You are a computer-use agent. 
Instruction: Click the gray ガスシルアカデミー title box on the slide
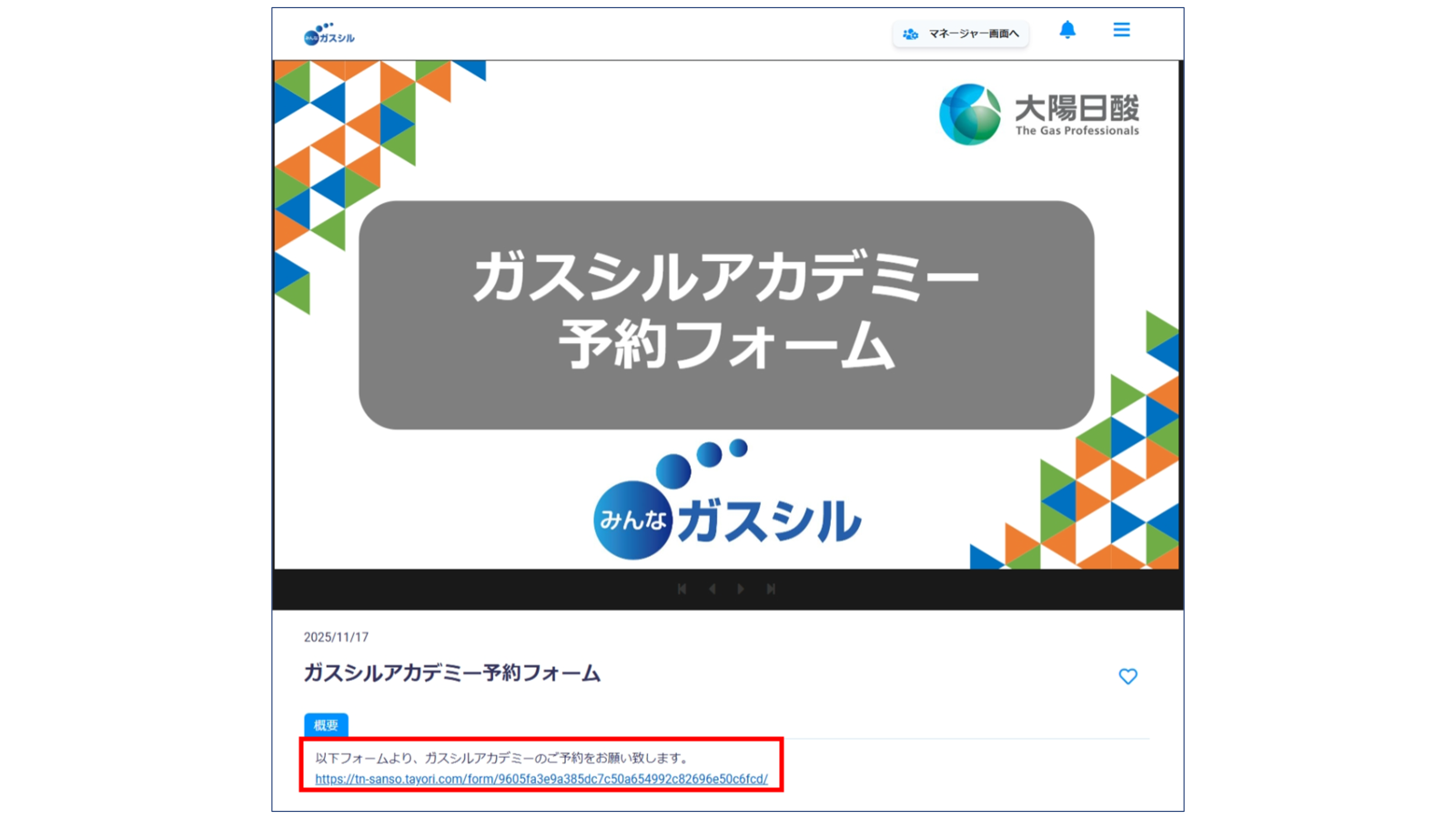[x=726, y=314]
